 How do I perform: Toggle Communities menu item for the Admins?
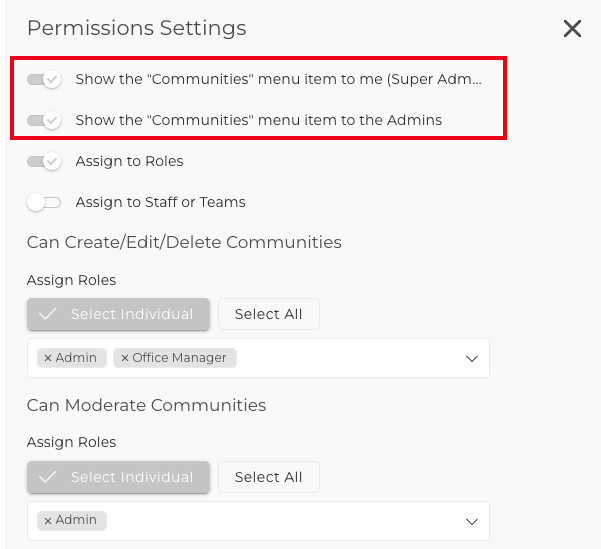tap(44, 120)
